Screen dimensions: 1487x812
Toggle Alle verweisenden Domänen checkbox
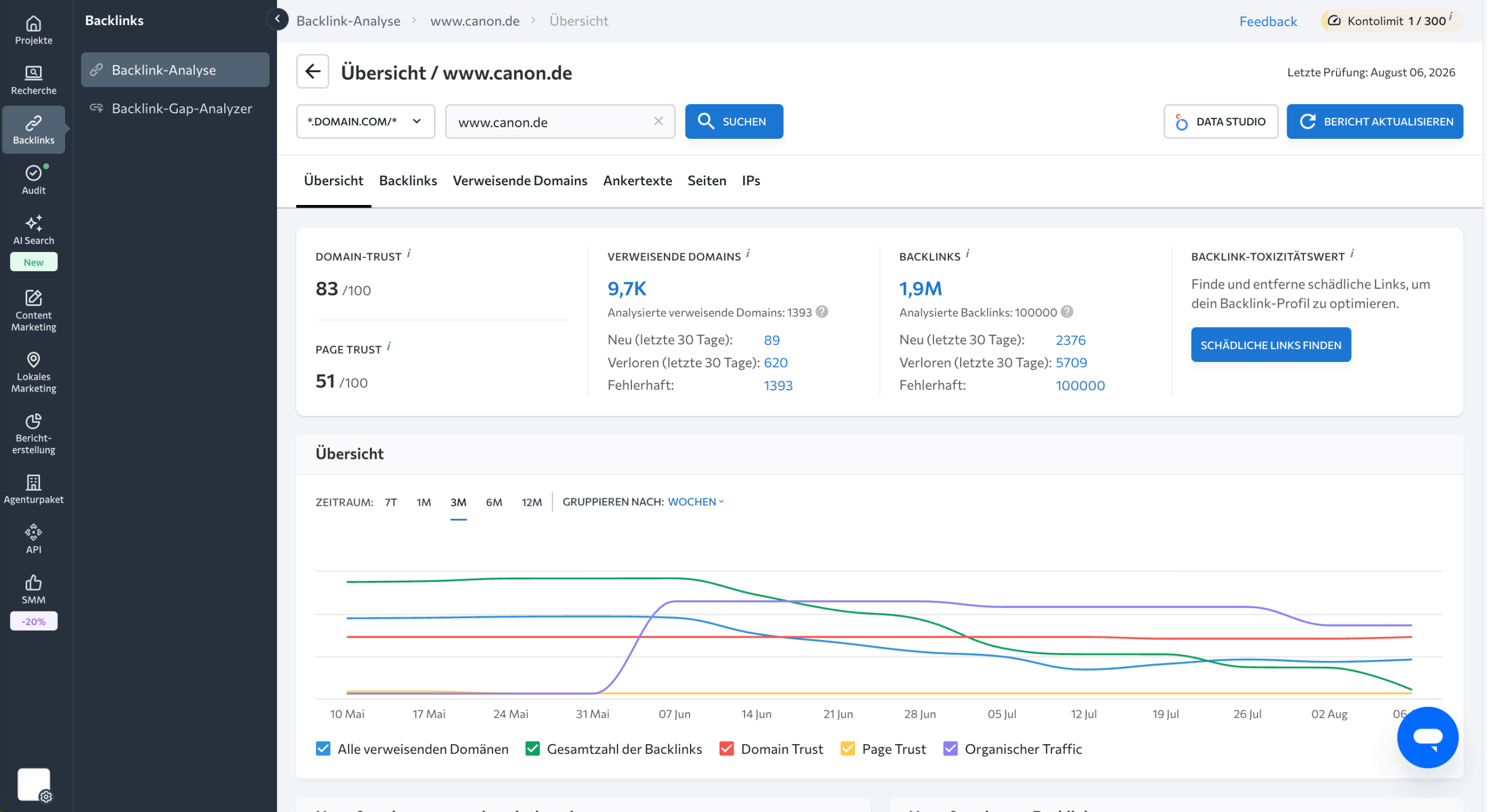[x=323, y=748]
